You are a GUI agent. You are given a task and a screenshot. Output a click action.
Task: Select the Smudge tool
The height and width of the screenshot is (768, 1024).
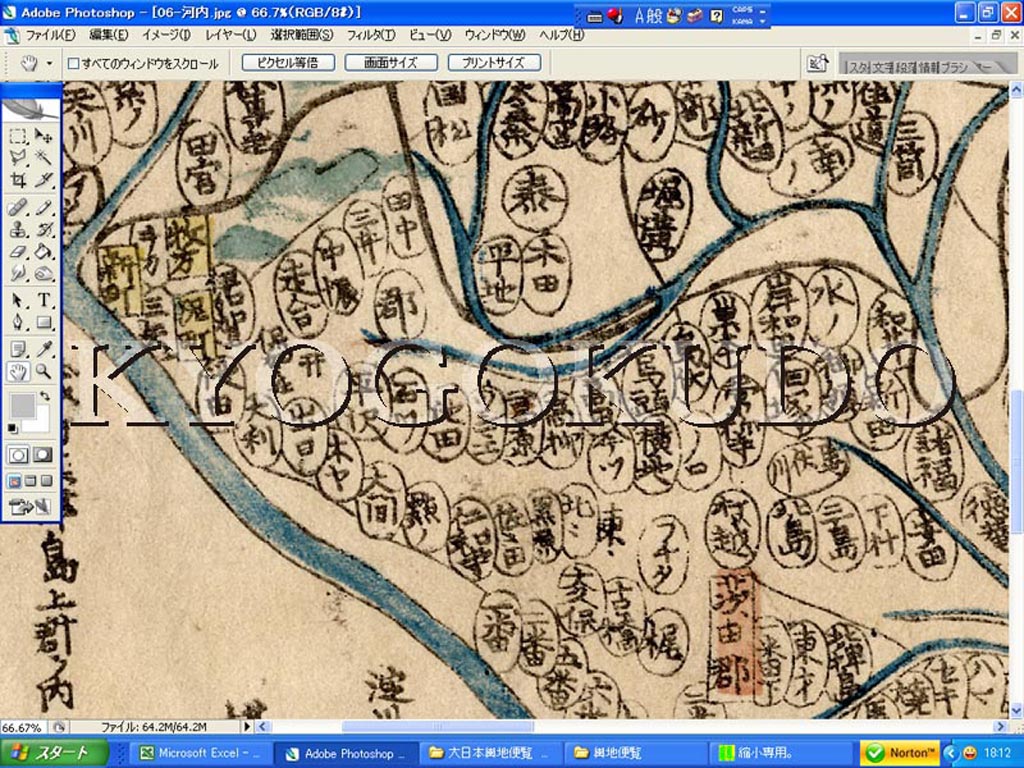pyautogui.click(x=18, y=273)
